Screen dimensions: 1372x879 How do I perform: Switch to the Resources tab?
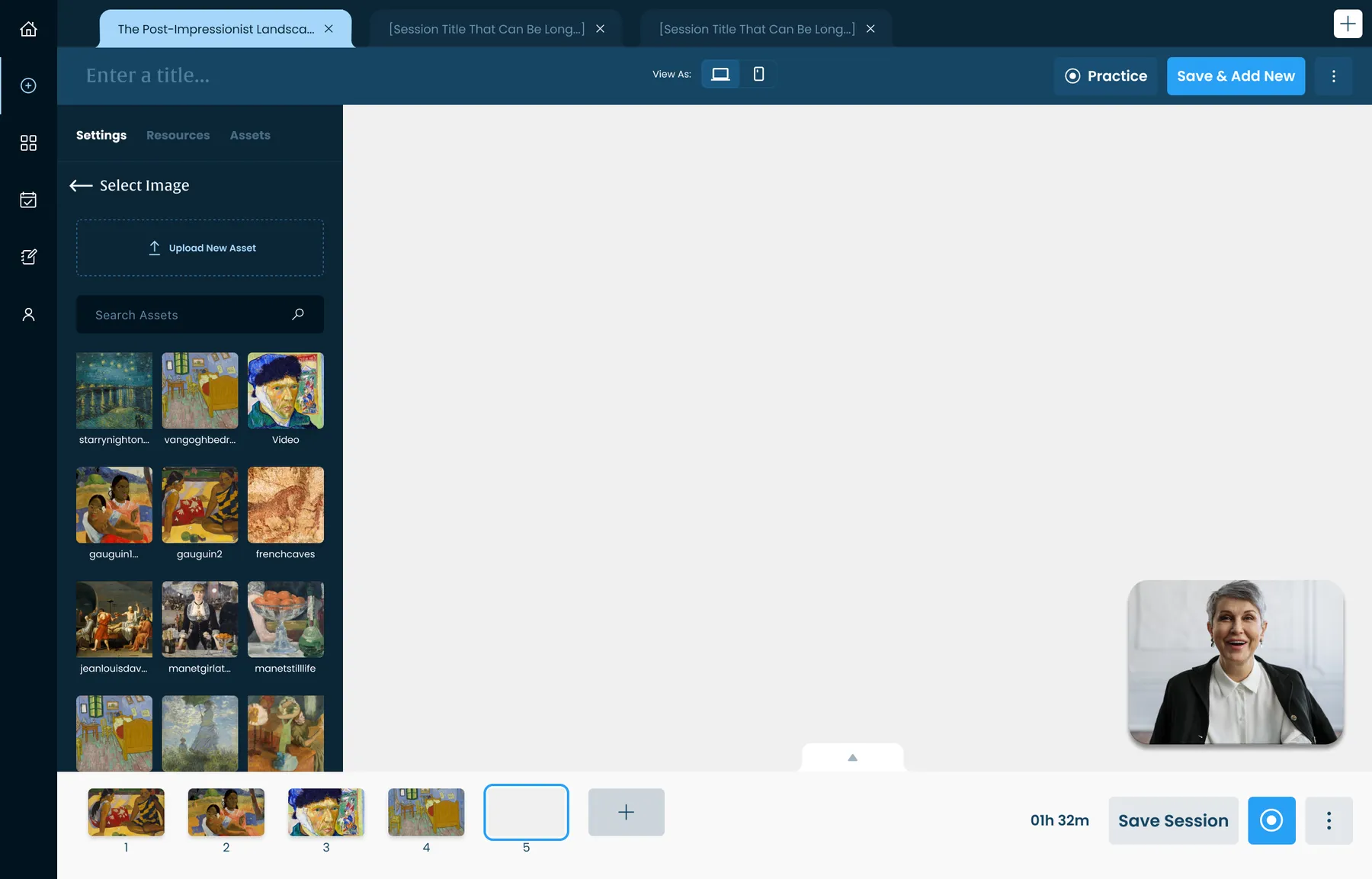click(178, 135)
